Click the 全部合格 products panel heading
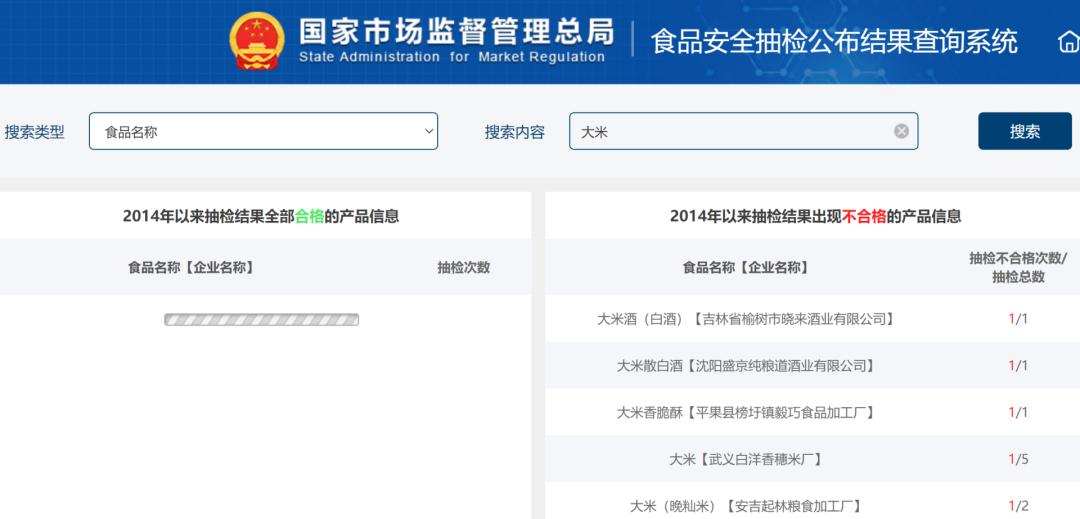This screenshot has height=519, width=1080. (x=261, y=216)
